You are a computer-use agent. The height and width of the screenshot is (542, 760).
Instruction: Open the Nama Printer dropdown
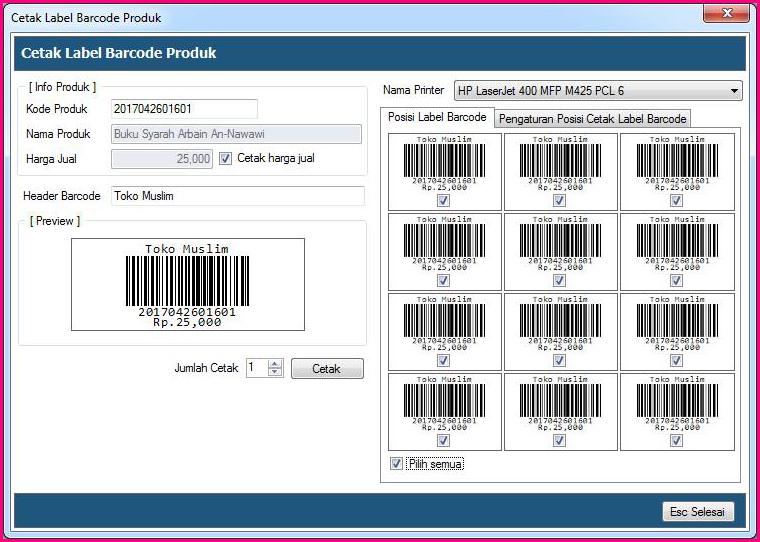point(598,91)
